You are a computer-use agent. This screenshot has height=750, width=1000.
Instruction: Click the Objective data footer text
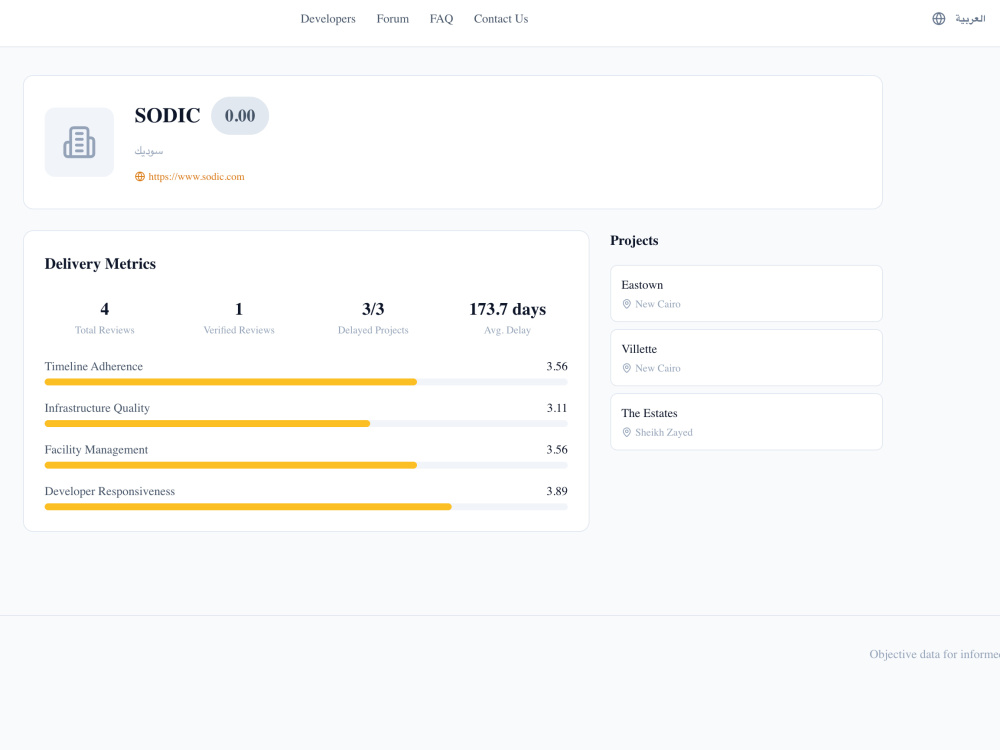pyautogui.click(x=934, y=654)
